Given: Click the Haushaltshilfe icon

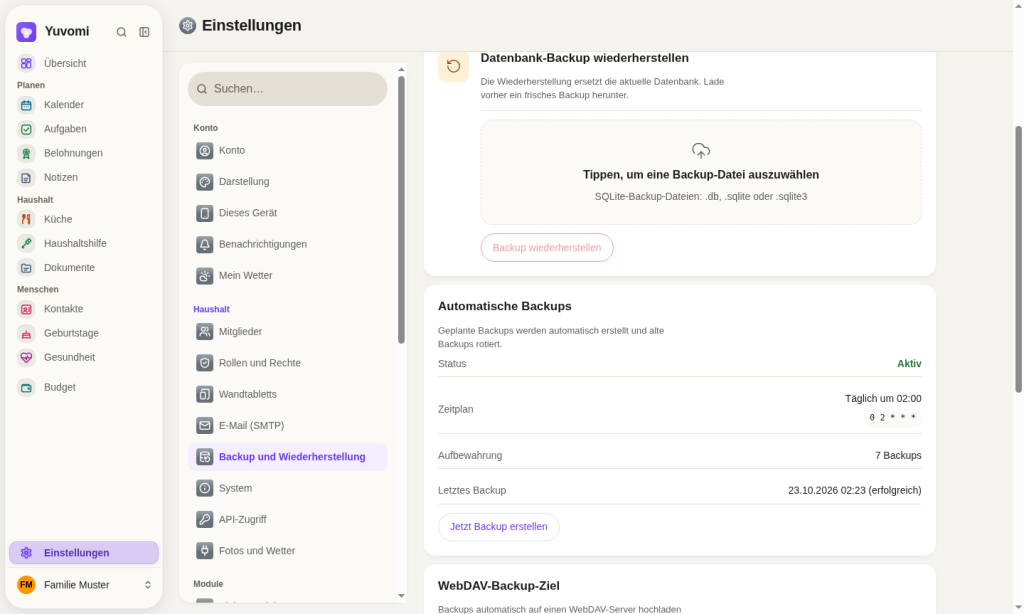Looking at the screenshot, I should pyautogui.click(x=26, y=243).
